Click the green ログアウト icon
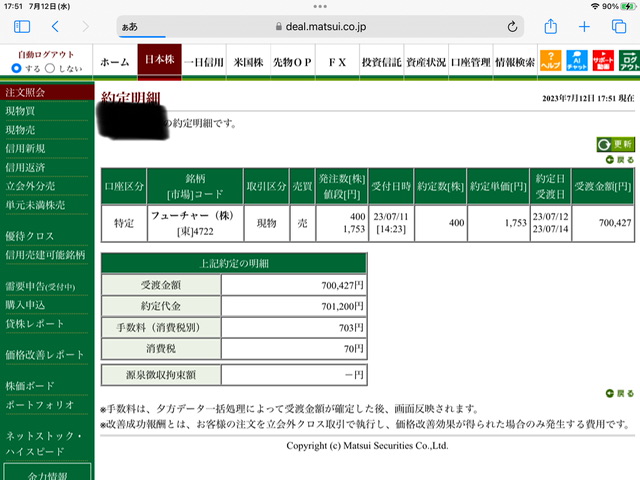640x480 pixels. (629, 60)
